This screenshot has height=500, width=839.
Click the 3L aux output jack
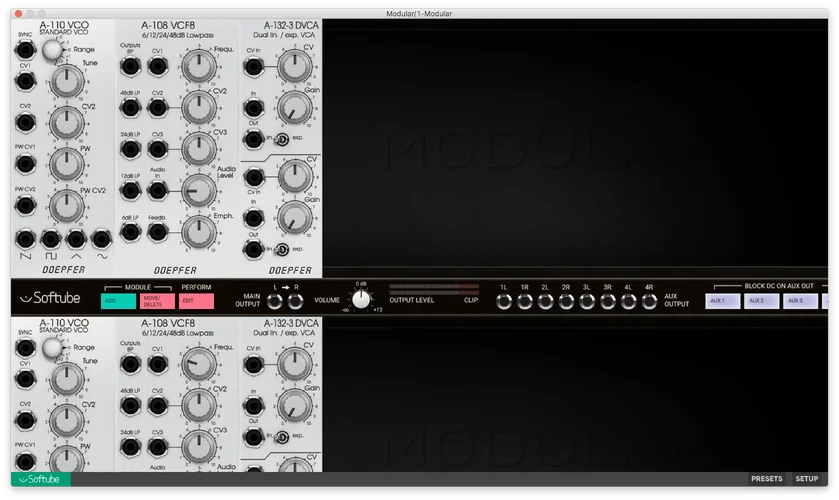coord(587,302)
